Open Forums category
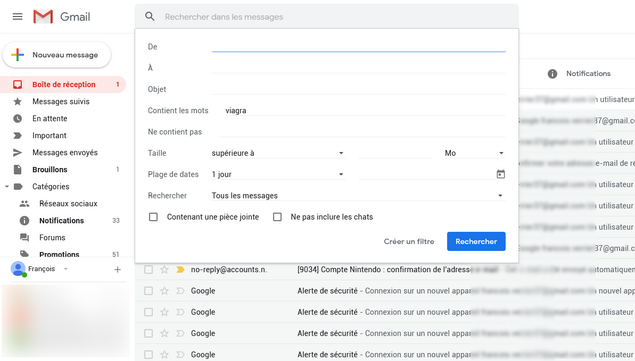This screenshot has height=361, width=635. 52,237
